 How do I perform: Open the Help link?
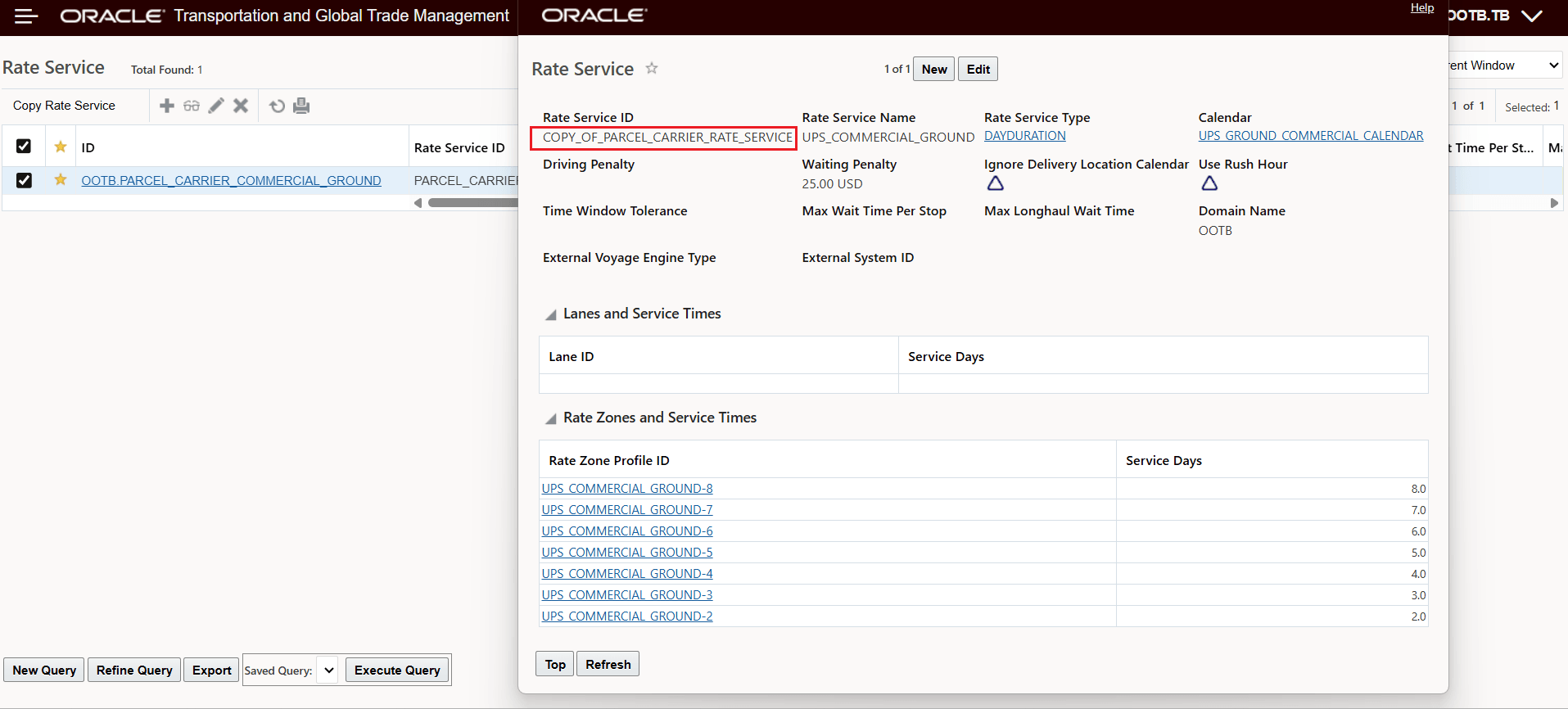(1422, 7)
